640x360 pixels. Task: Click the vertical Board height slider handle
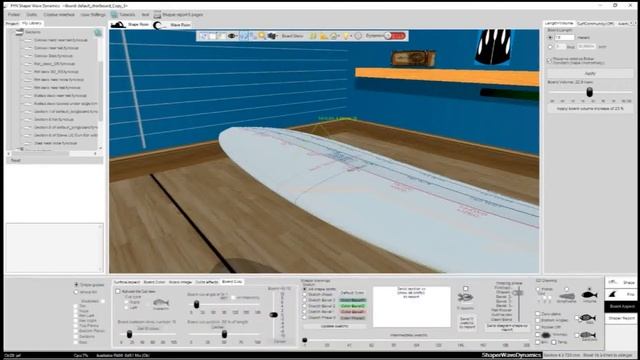click(273, 315)
